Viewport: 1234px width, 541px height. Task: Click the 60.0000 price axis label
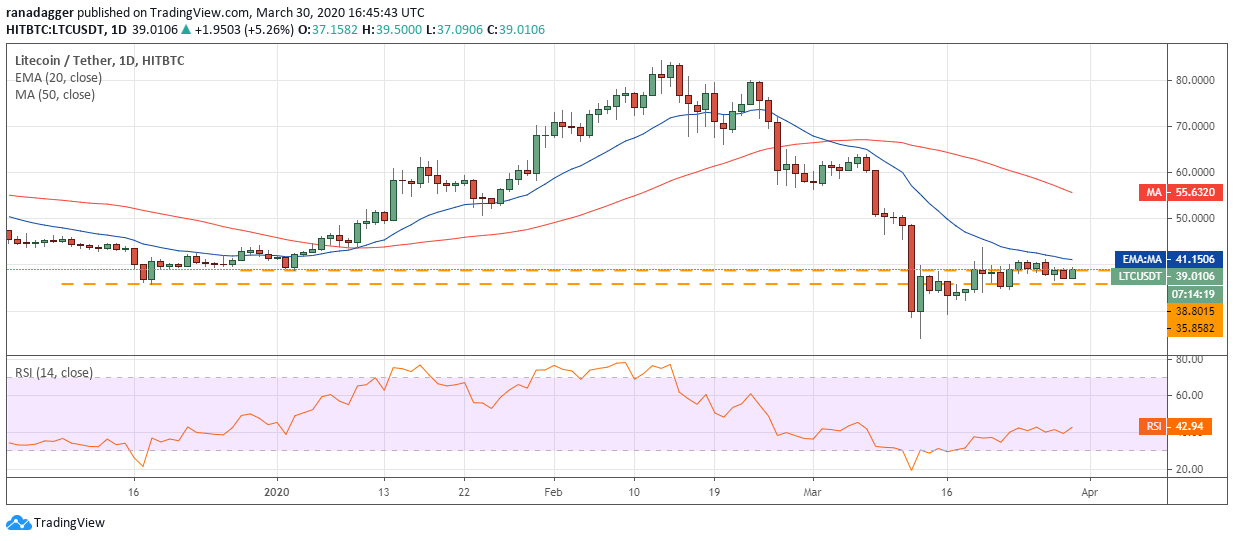[1194, 173]
